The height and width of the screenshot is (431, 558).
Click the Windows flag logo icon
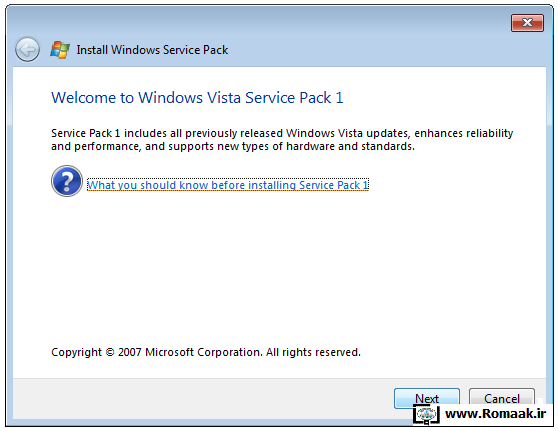pos(60,50)
